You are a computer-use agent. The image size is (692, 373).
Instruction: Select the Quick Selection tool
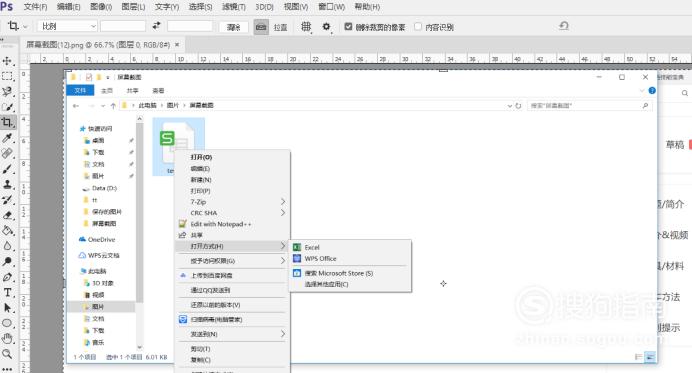[x=7, y=107]
